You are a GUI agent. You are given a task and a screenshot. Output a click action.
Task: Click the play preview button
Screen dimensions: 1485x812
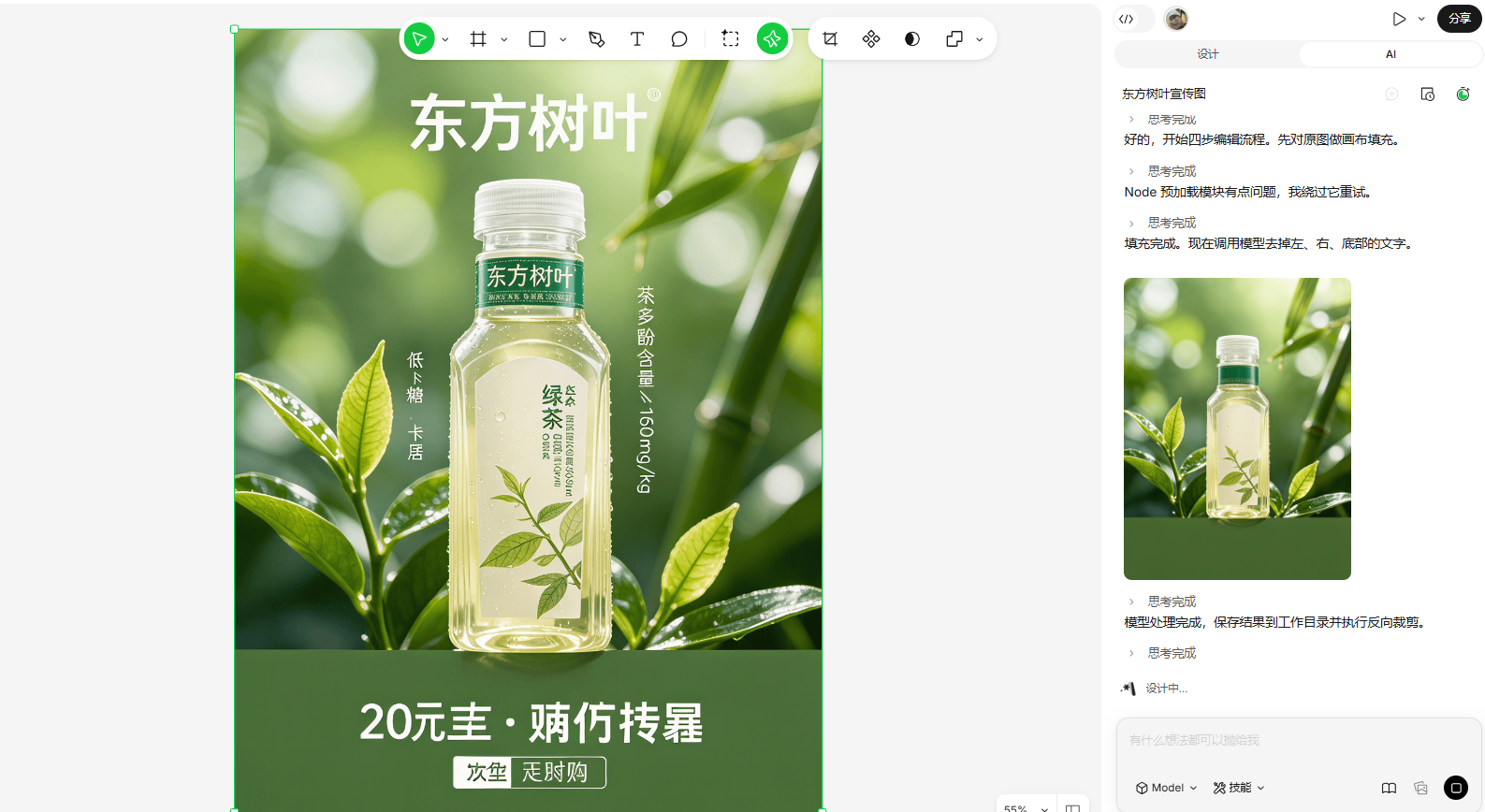tap(1399, 19)
